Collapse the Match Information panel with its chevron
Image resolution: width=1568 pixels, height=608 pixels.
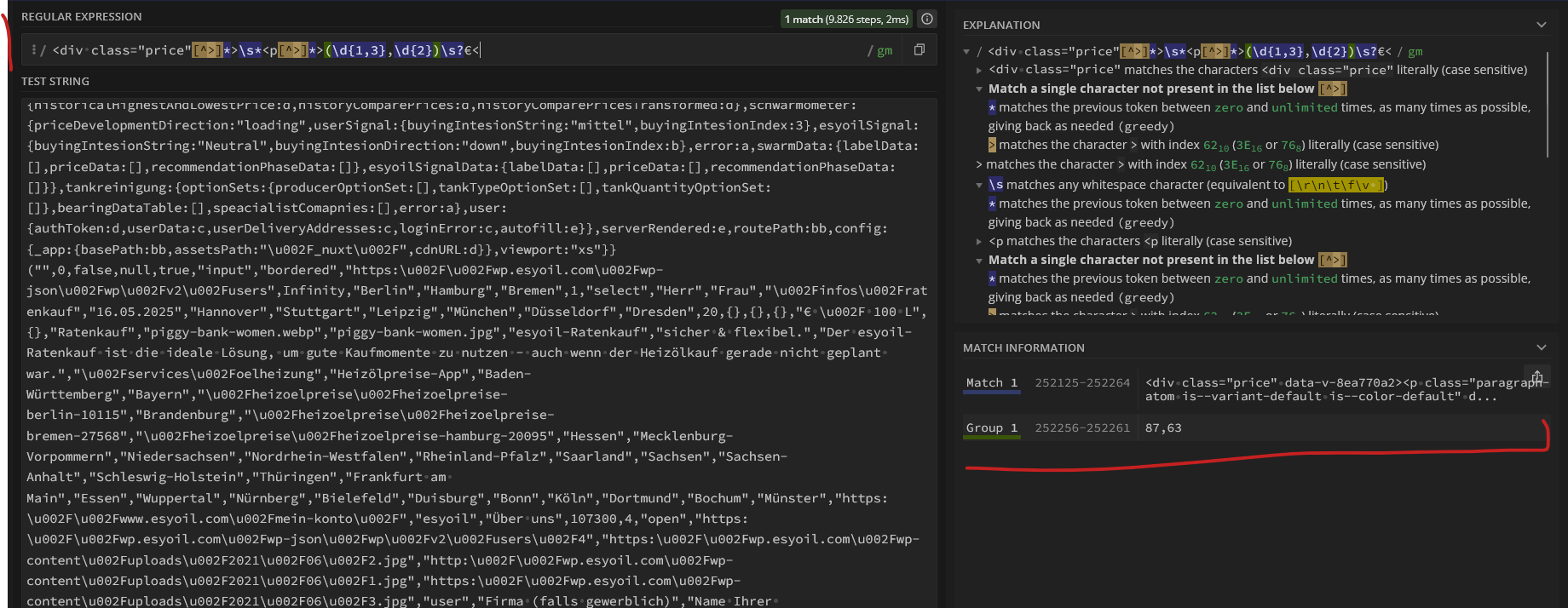pos(1541,347)
